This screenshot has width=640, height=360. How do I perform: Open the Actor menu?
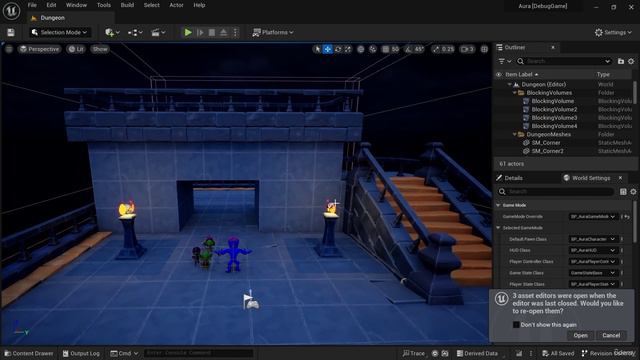click(176, 5)
